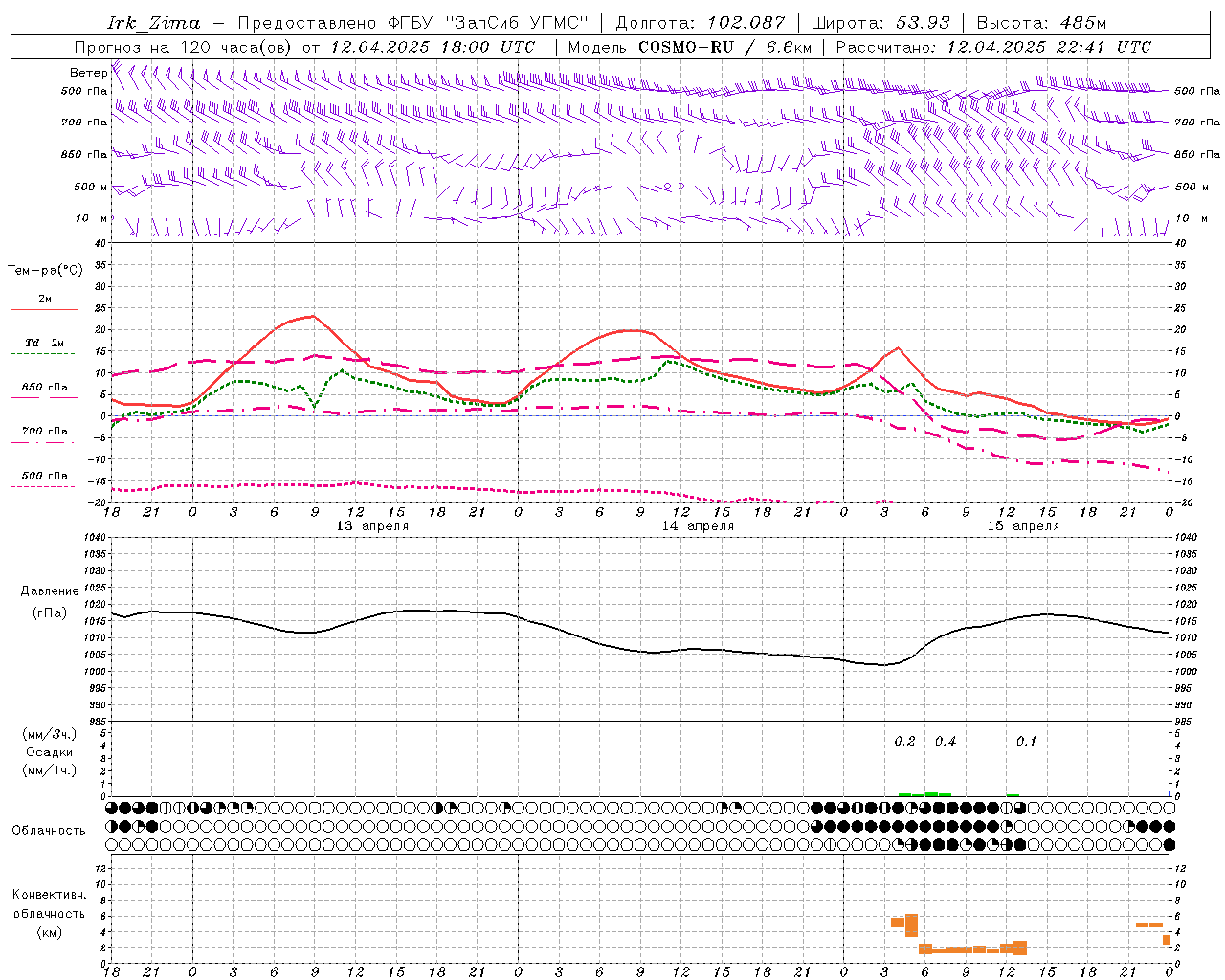Click the 0.2 precipitation value
This screenshot has height=980, width=1225.
click(x=904, y=742)
